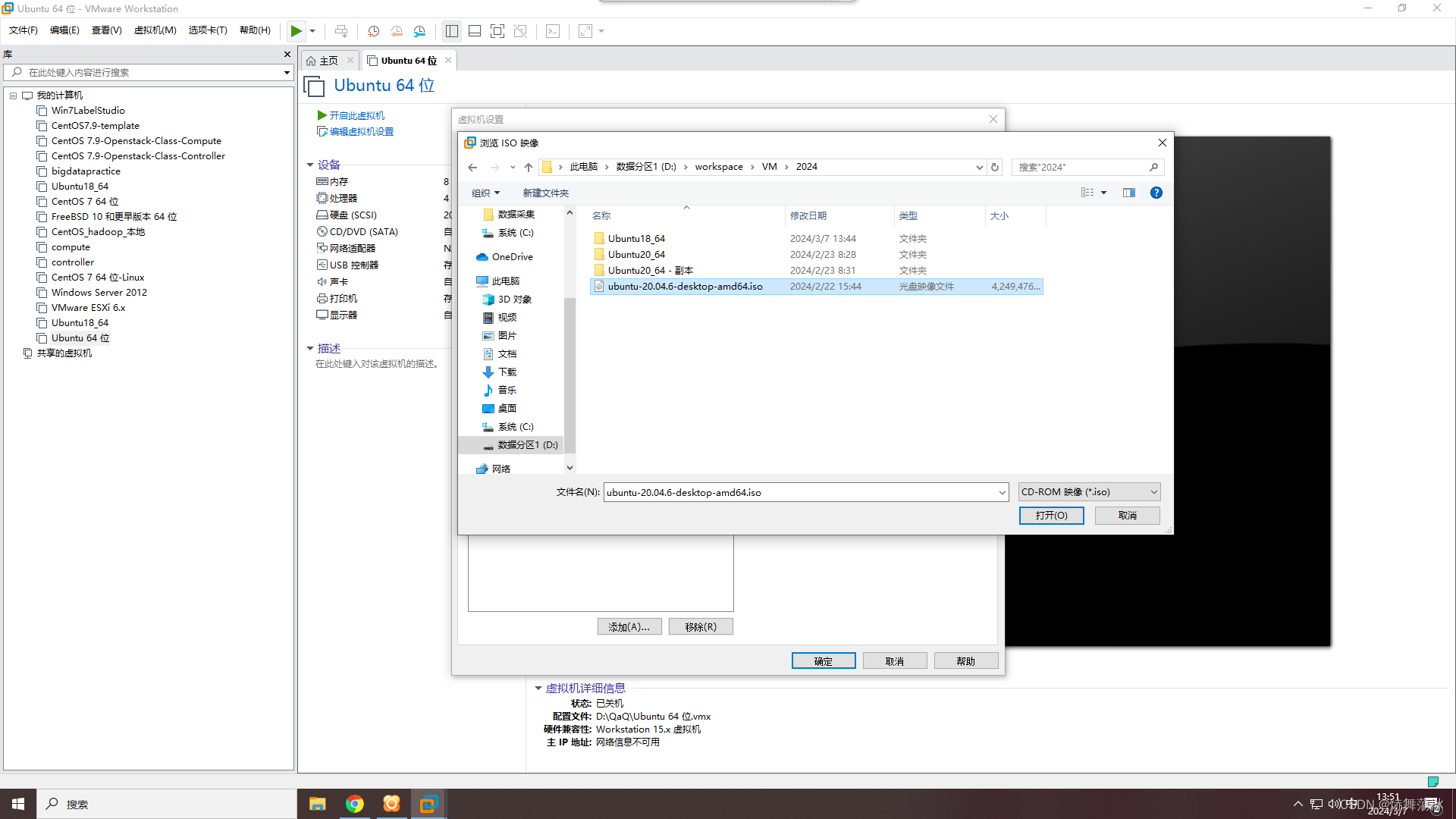Open the 组织 dropdown menu
1456x819 pixels.
click(486, 193)
